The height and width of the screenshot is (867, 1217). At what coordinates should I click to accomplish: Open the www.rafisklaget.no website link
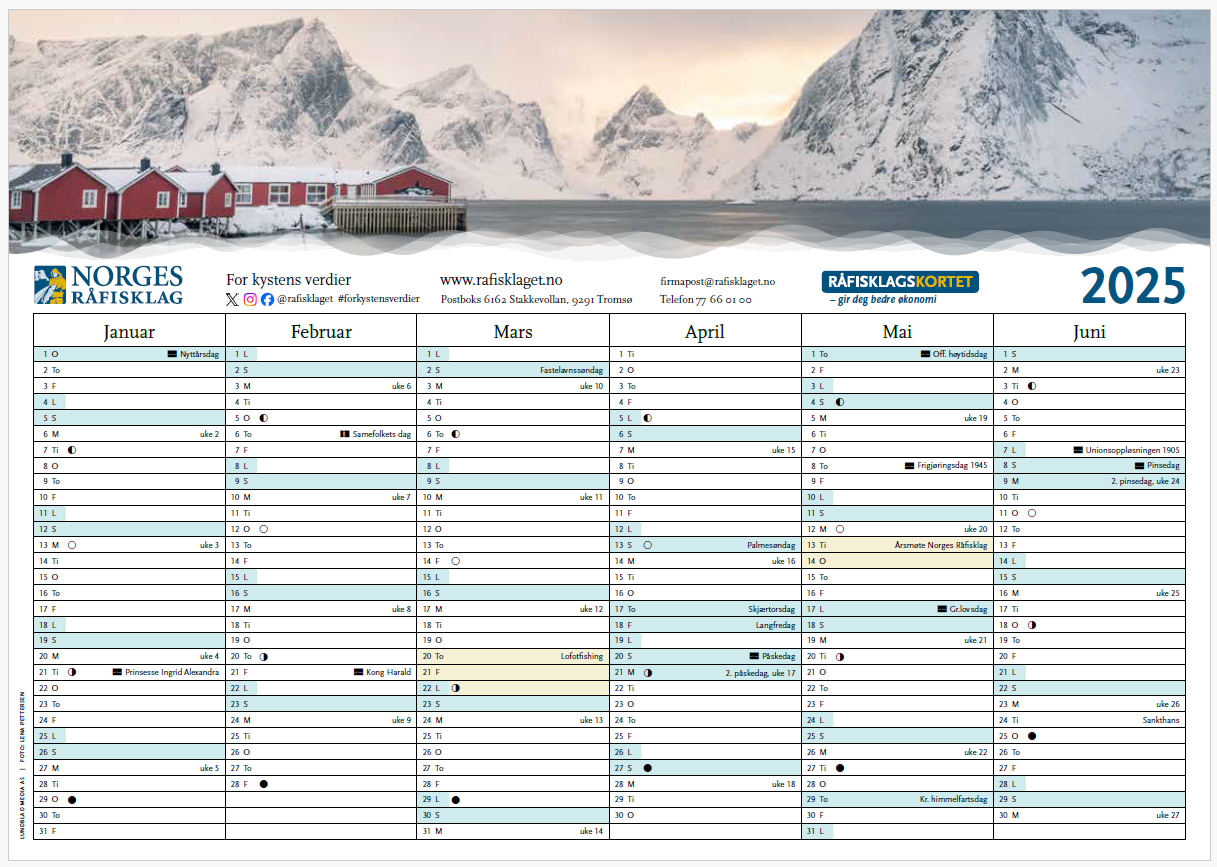pyautogui.click(x=501, y=280)
